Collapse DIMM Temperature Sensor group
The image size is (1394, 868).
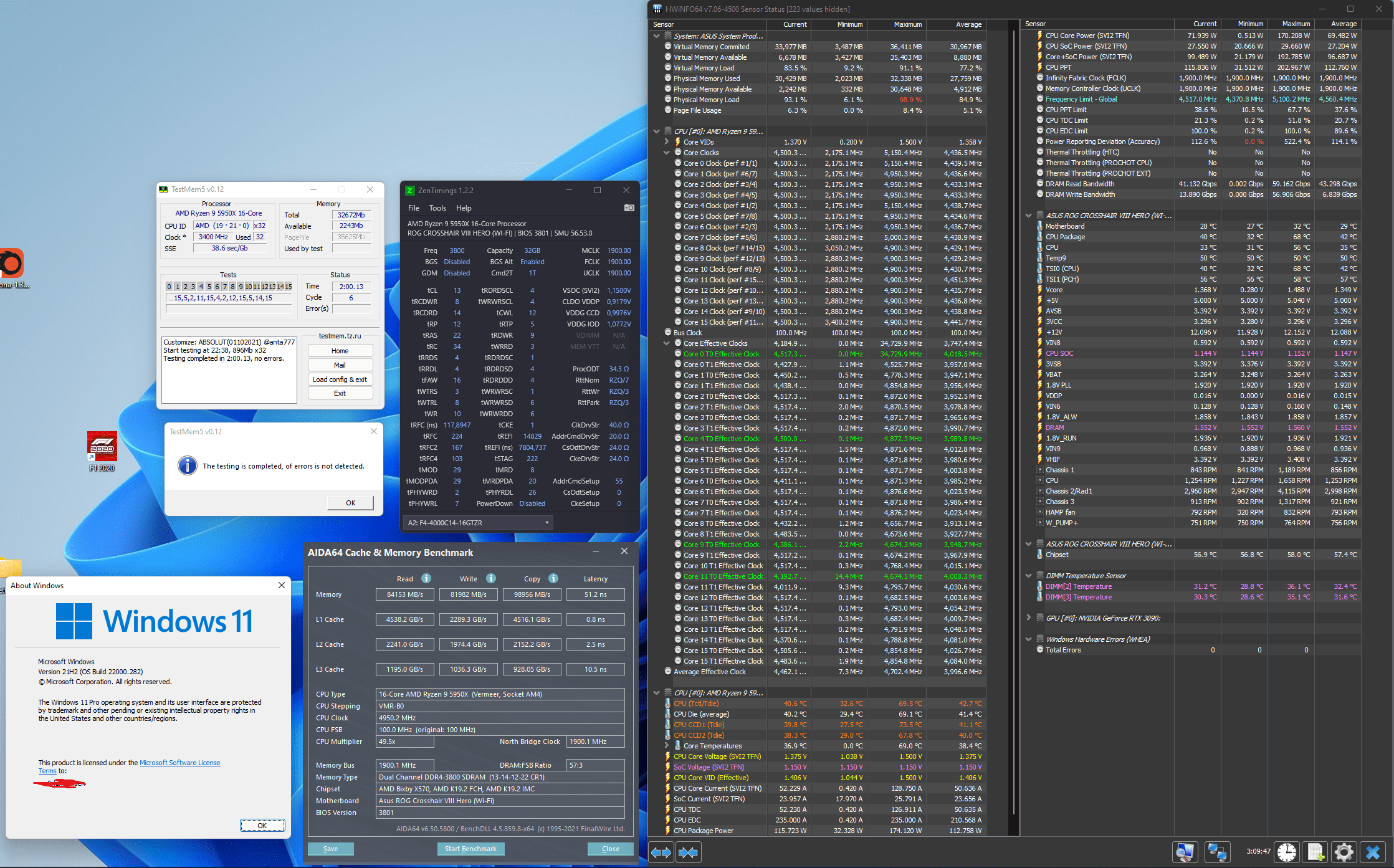[1028, 576]
